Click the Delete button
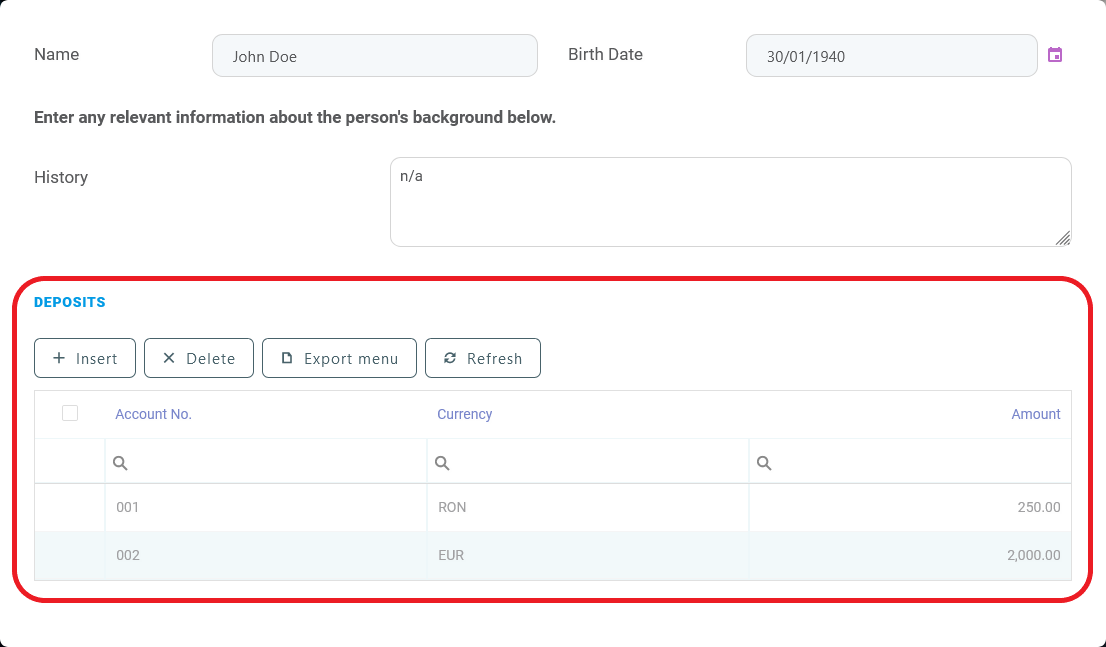The image size is (1106, 647). click(x=198, y=357)
